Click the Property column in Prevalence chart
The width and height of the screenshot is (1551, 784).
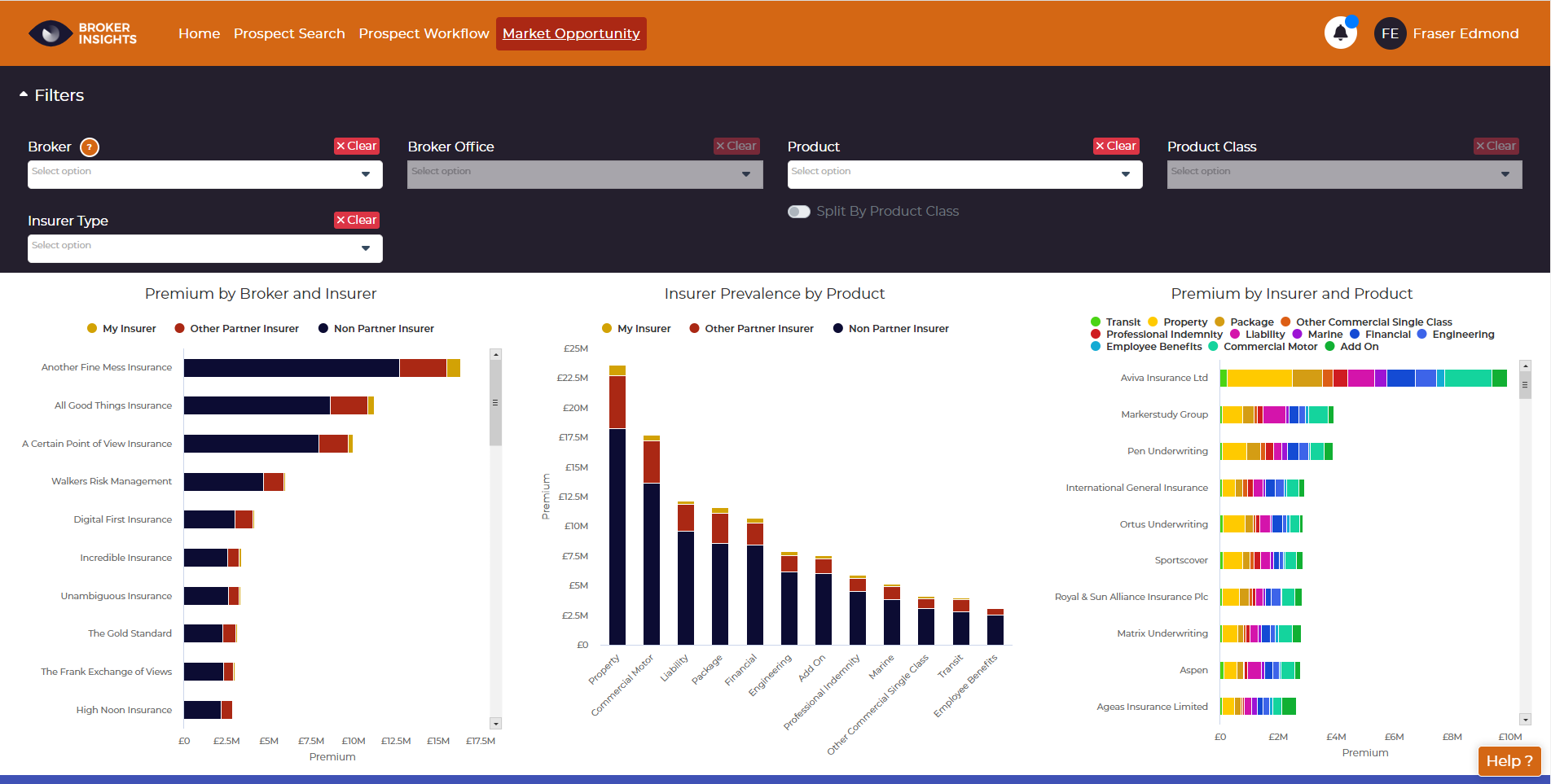click(x=617, y=506)
